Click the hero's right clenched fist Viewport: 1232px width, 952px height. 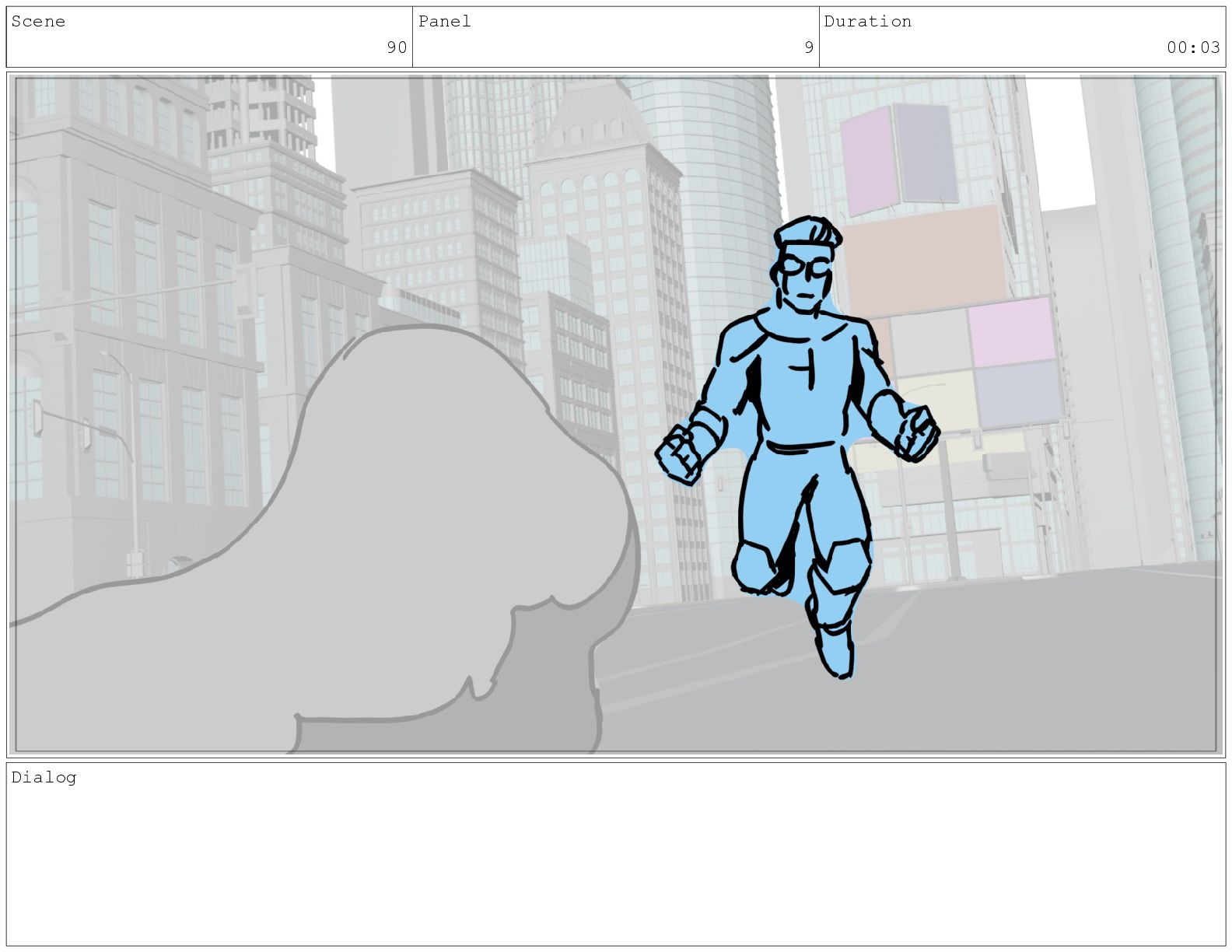pyautogui.click(x=916, y=434)
